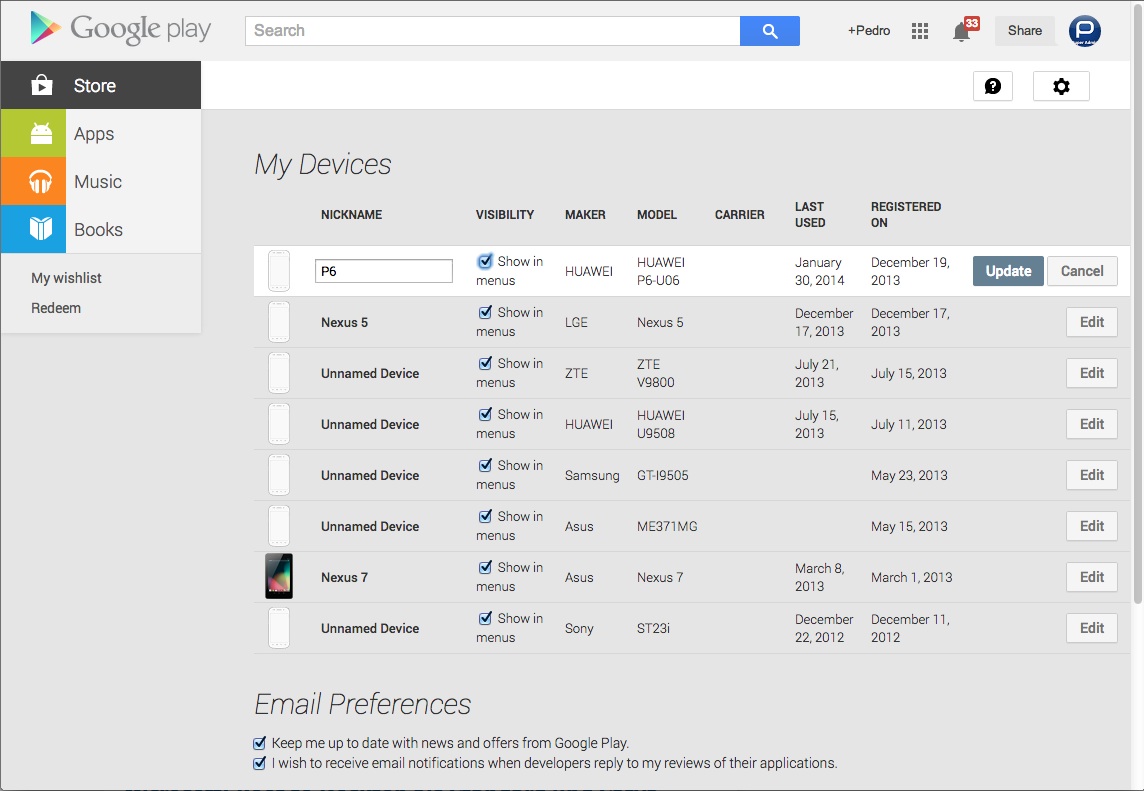The width and height of the screenshot is (1144, 791).
Task: Click the Update button for P6
Action: pos(1008,271)
